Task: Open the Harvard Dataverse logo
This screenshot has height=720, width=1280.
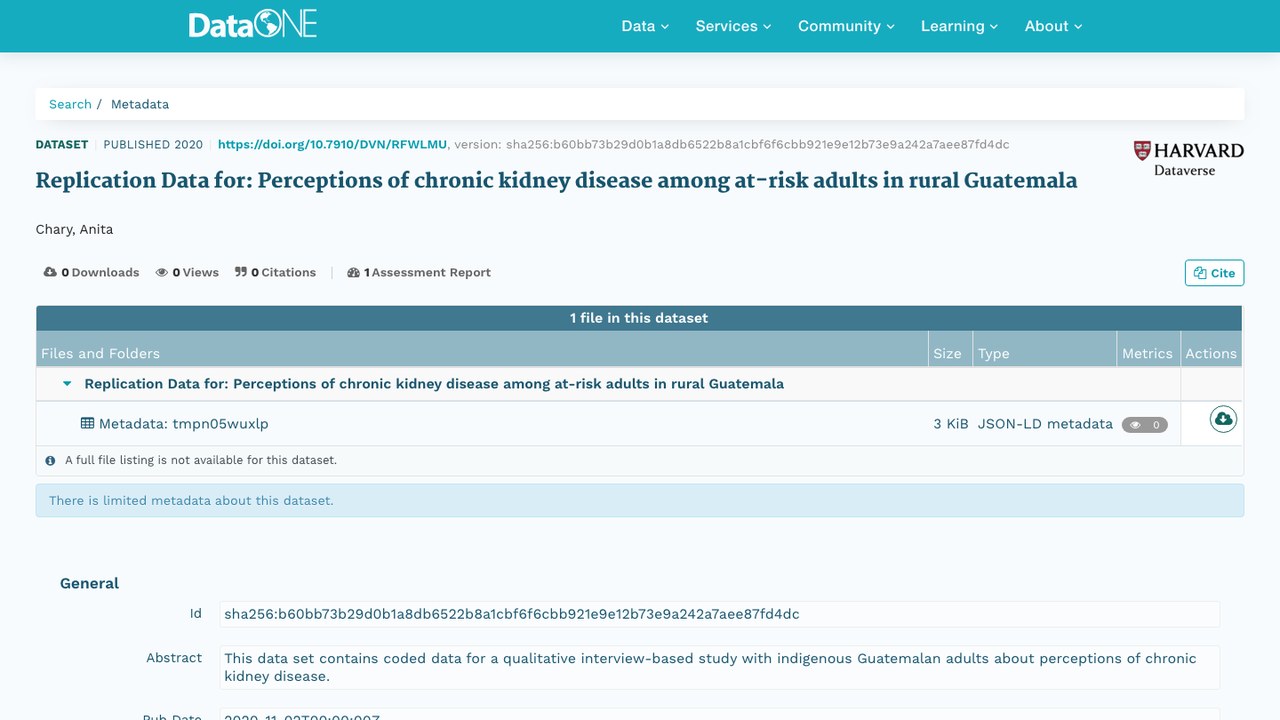Action: pos(1188,158)
